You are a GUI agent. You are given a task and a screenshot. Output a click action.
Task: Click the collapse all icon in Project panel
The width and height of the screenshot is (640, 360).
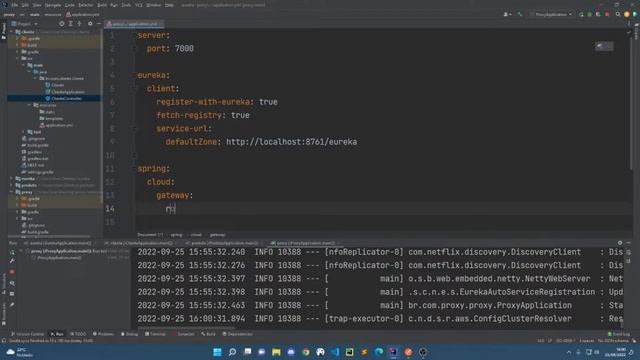click(80, 24)
